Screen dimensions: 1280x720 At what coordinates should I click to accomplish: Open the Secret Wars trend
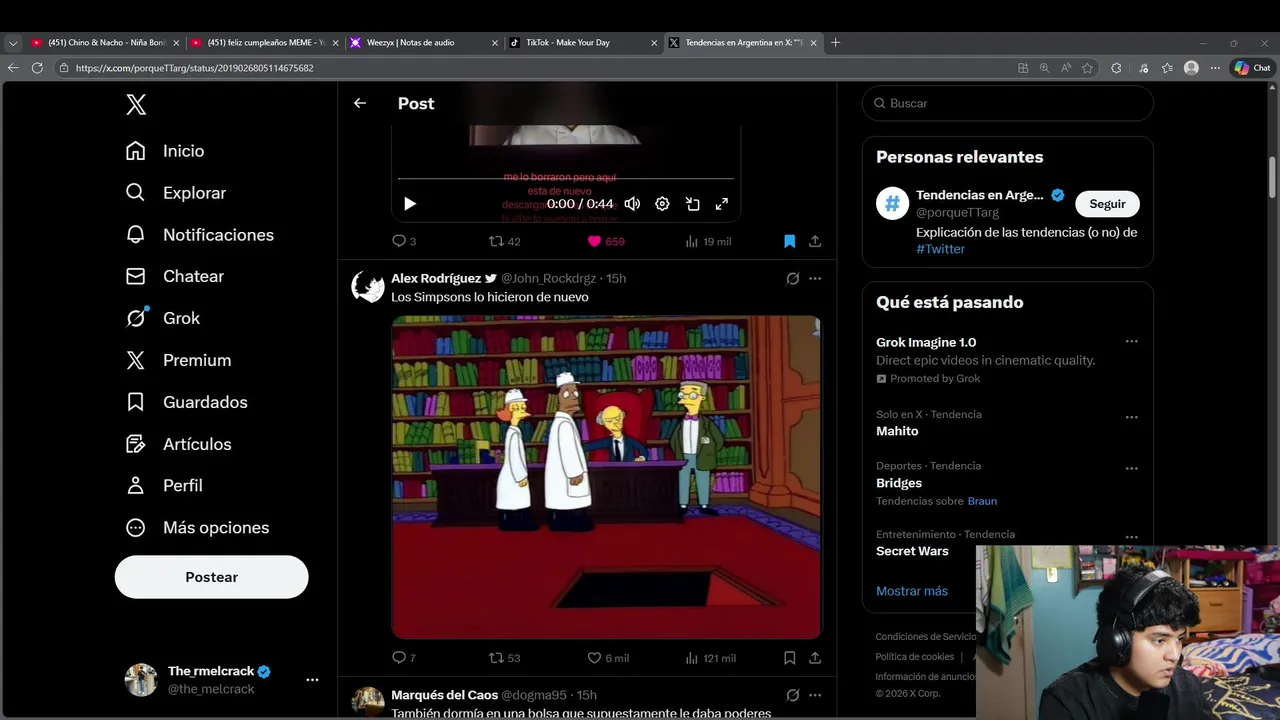(912, 551)
